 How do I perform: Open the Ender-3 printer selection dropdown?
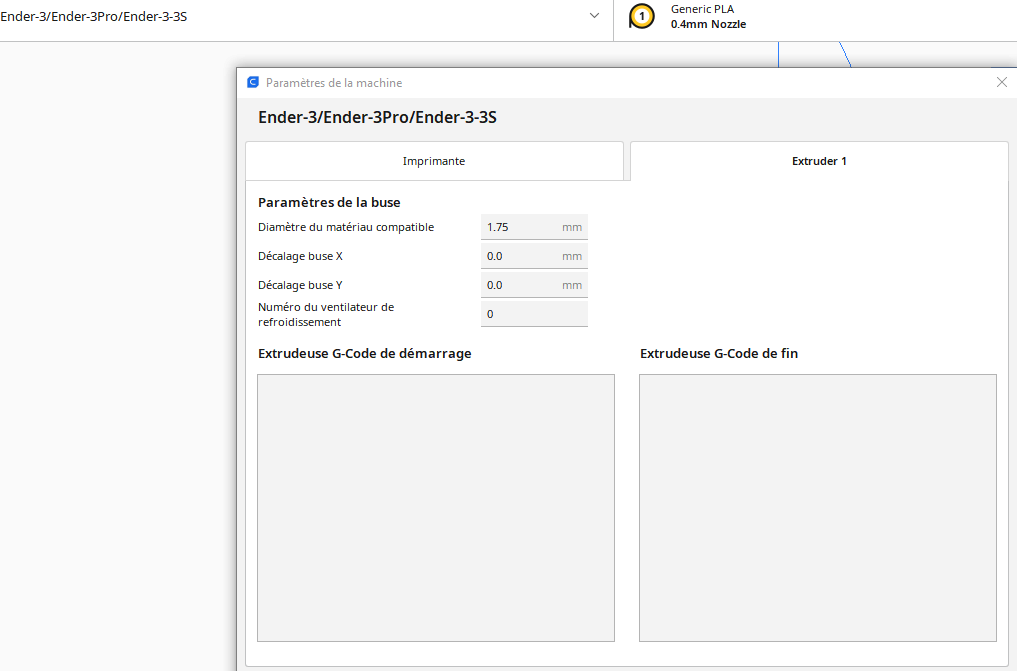(x=305, y=16)
